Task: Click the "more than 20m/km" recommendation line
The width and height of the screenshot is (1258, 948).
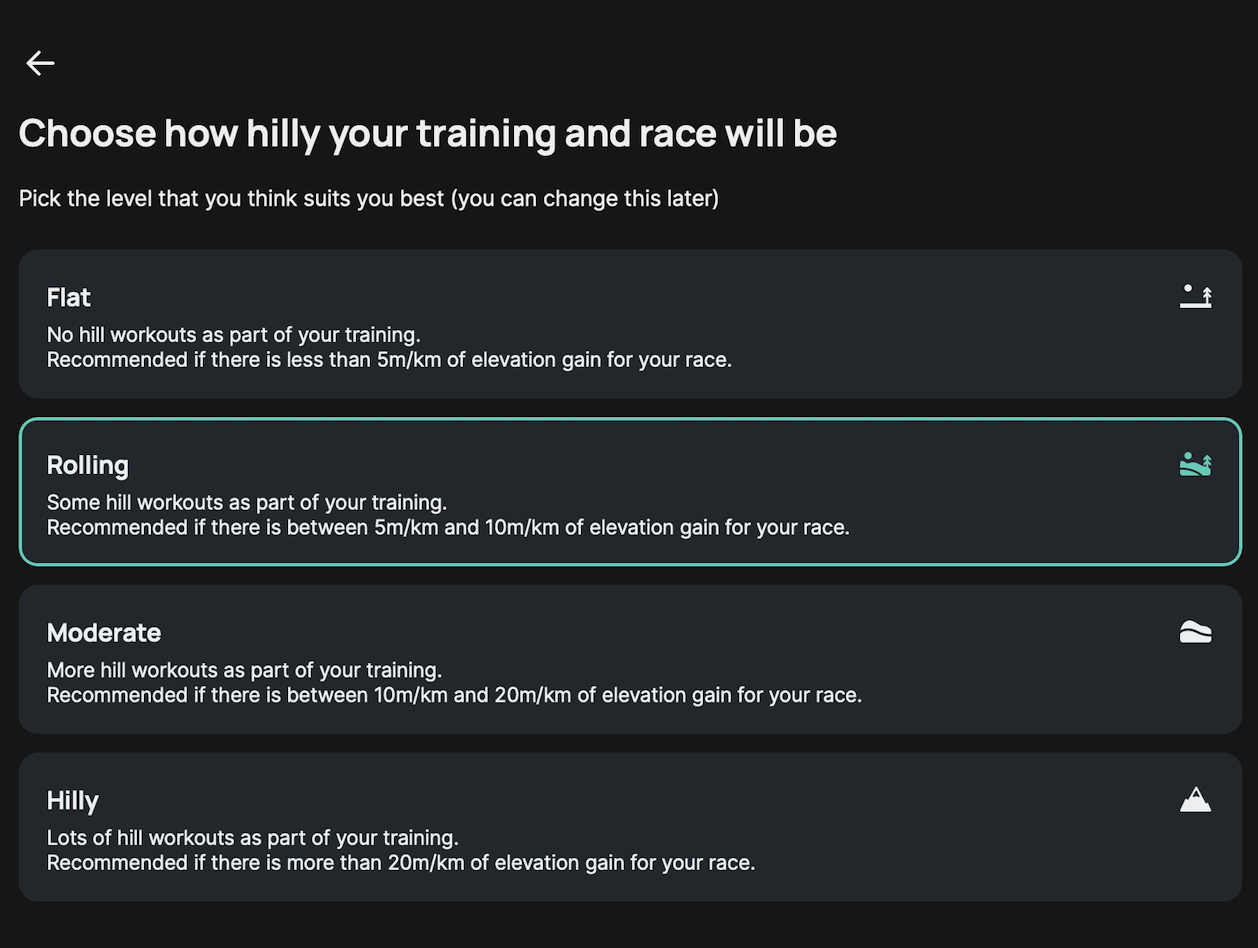Action: pyautogui.click(x=400, y=863)
